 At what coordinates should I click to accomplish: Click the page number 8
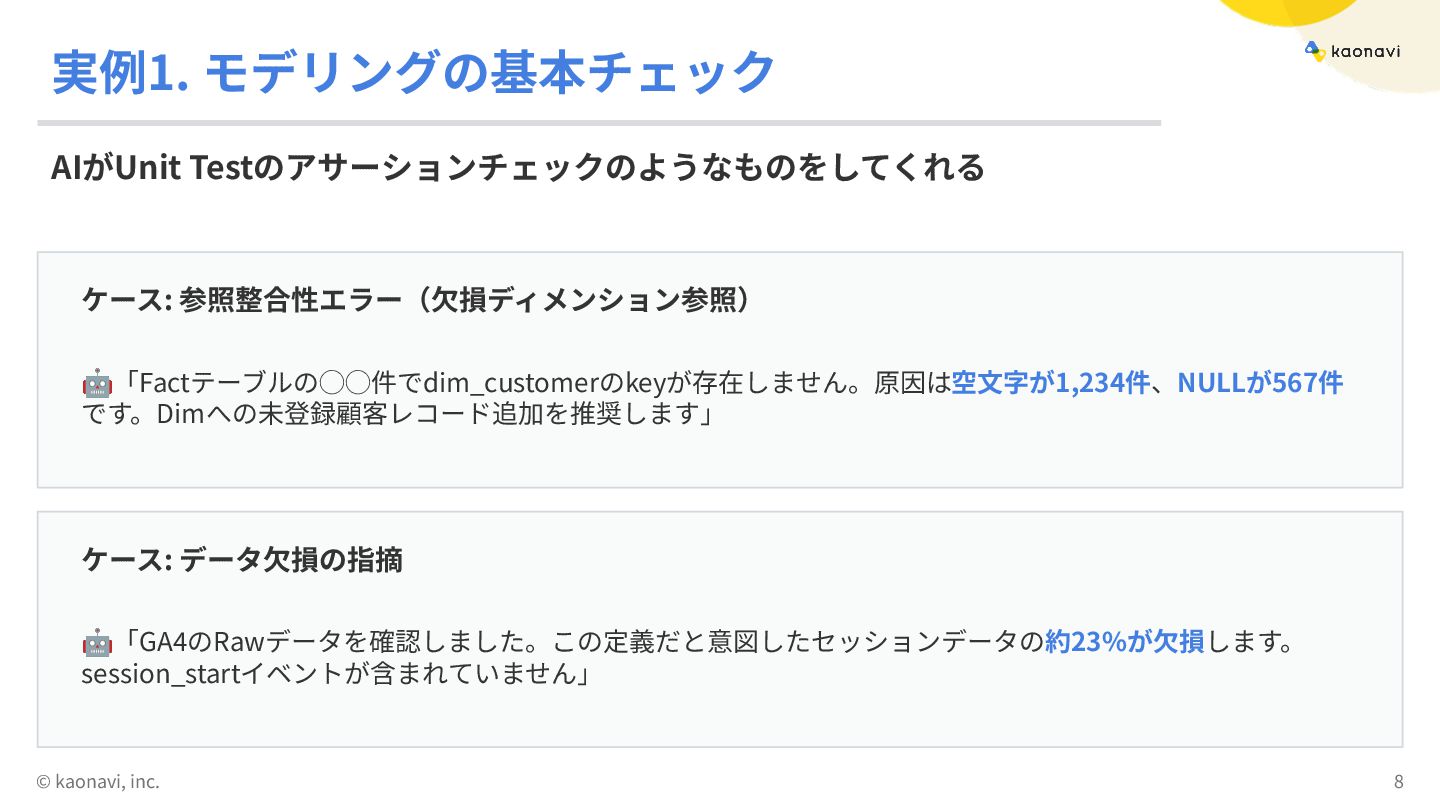[1398, 781]
